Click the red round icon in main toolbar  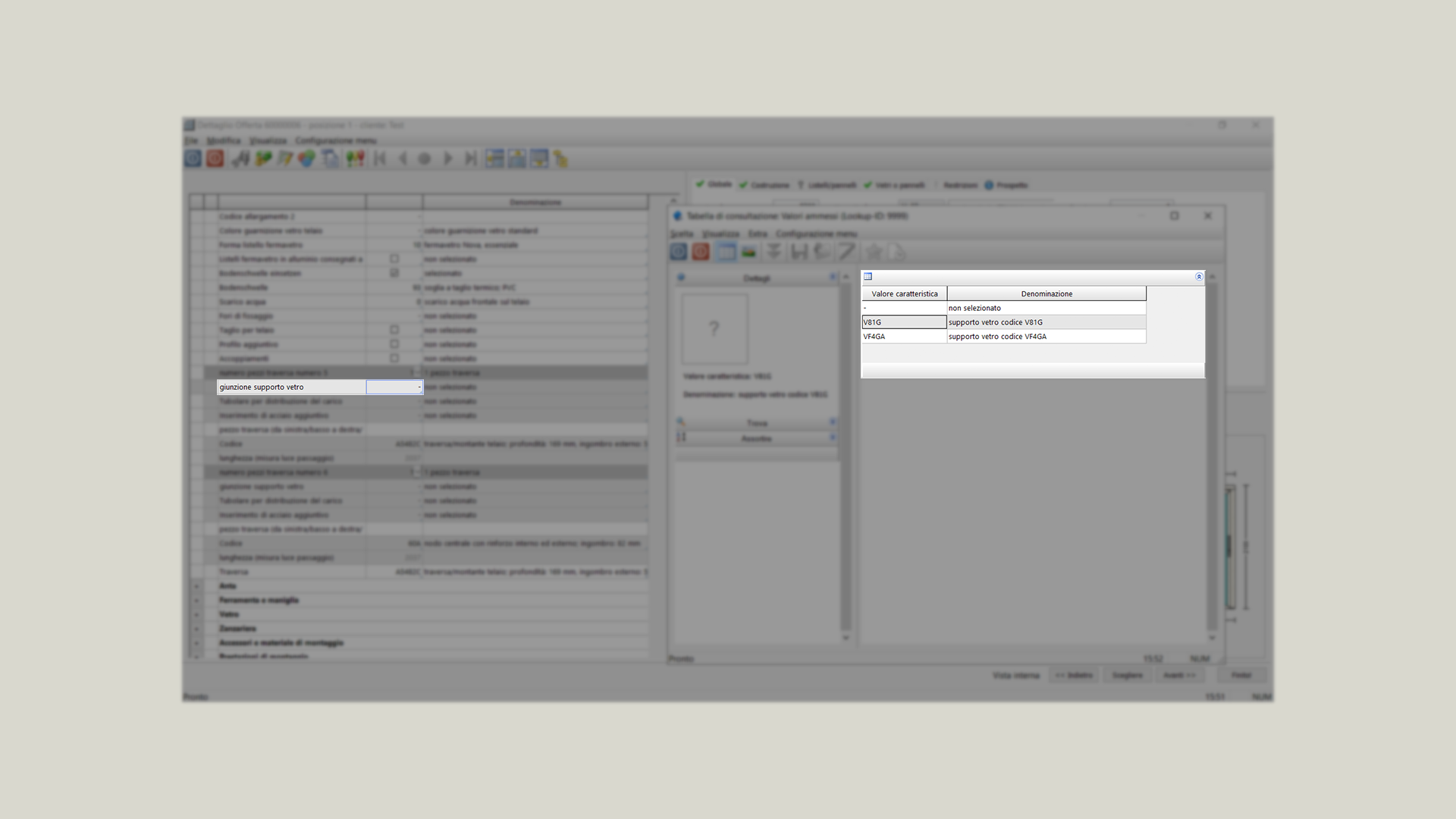click(215, 158)
